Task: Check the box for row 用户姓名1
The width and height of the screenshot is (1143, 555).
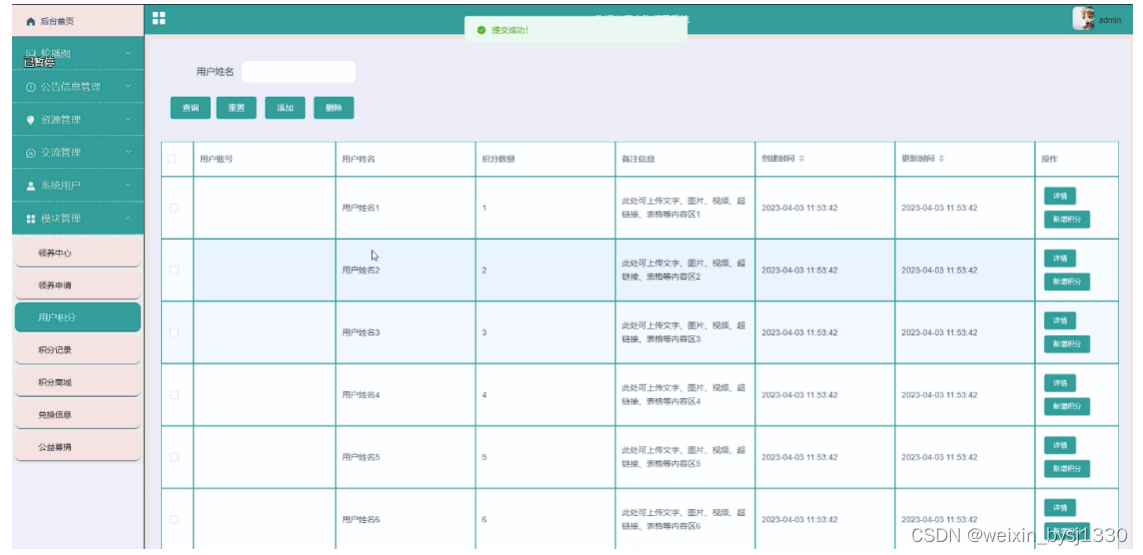Action: coord(173,208)
